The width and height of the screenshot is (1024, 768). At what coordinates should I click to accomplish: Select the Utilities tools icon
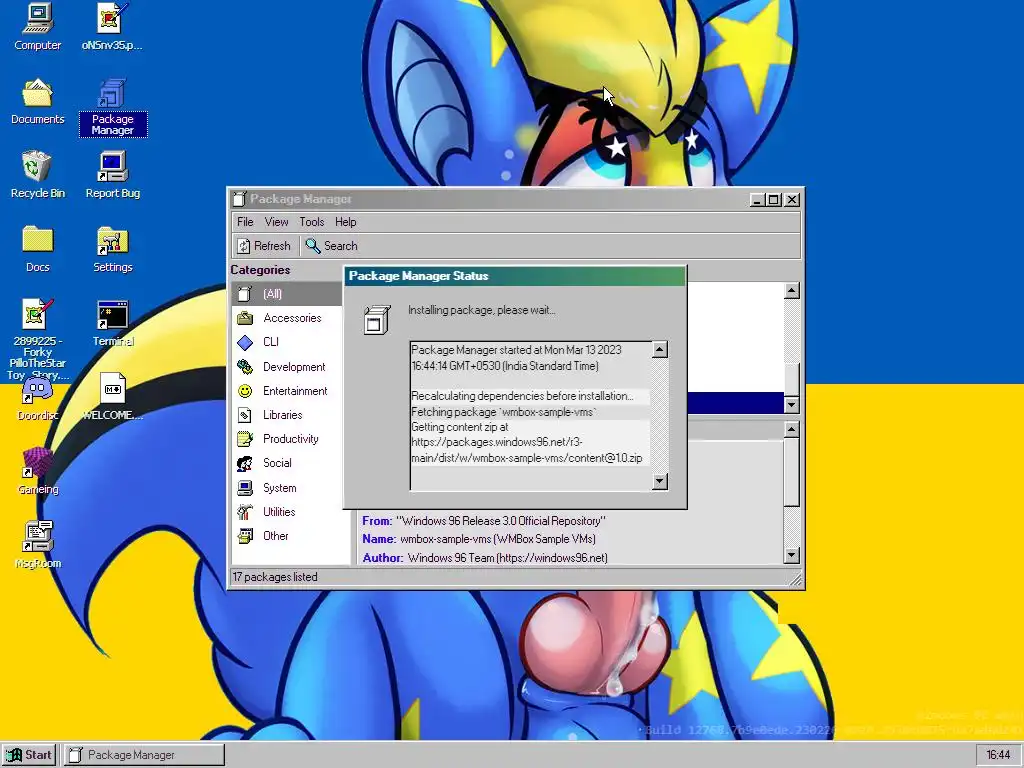coord(245,512)
